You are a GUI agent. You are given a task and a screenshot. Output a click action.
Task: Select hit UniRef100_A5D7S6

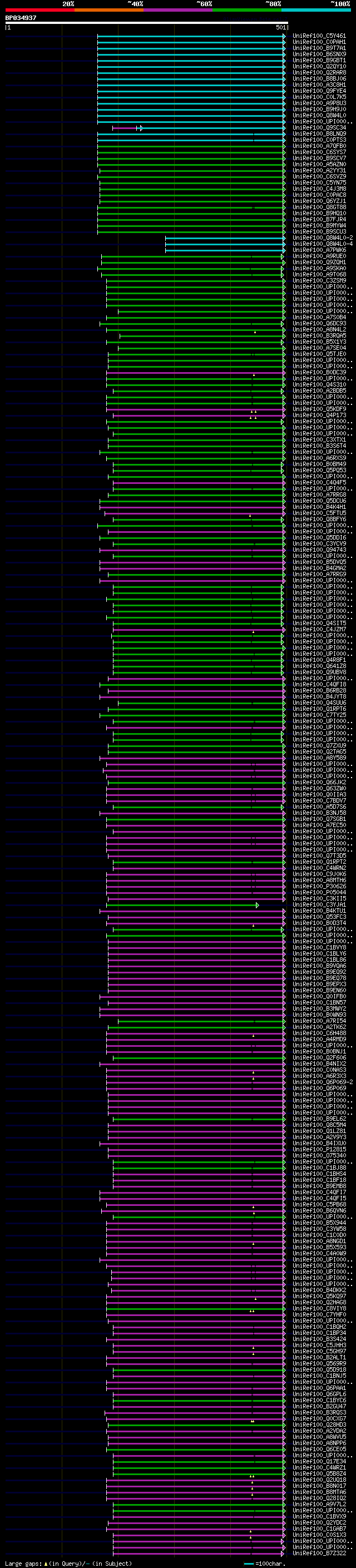coord(319,807)
